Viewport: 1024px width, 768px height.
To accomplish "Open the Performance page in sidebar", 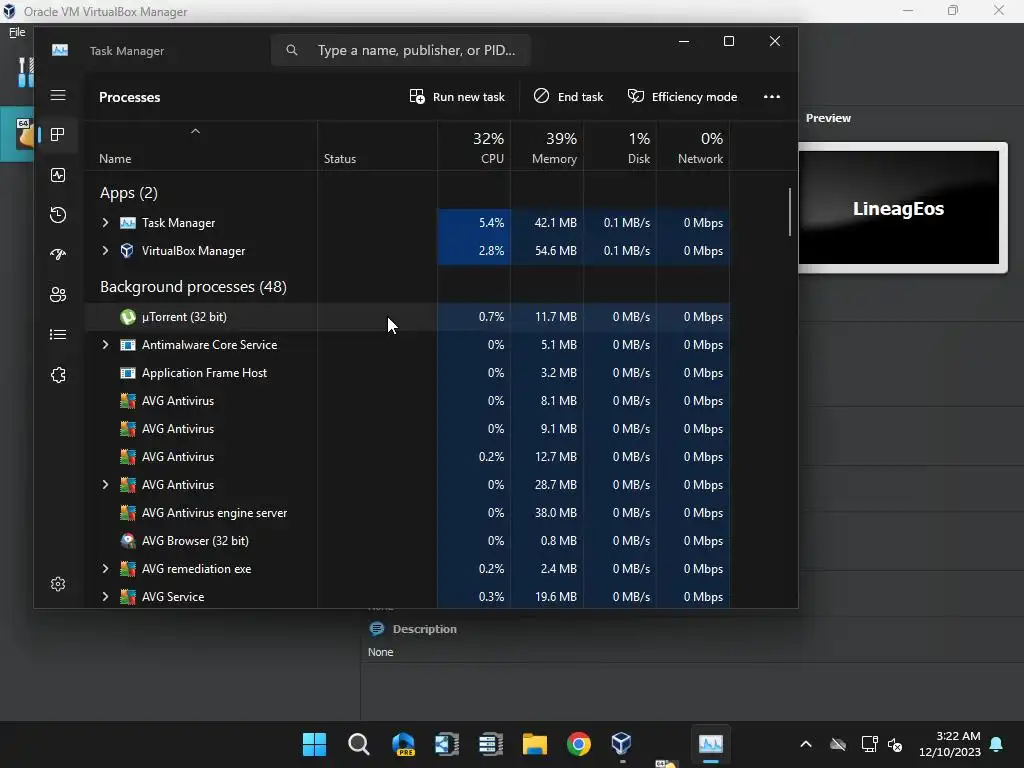I will 58,175.
